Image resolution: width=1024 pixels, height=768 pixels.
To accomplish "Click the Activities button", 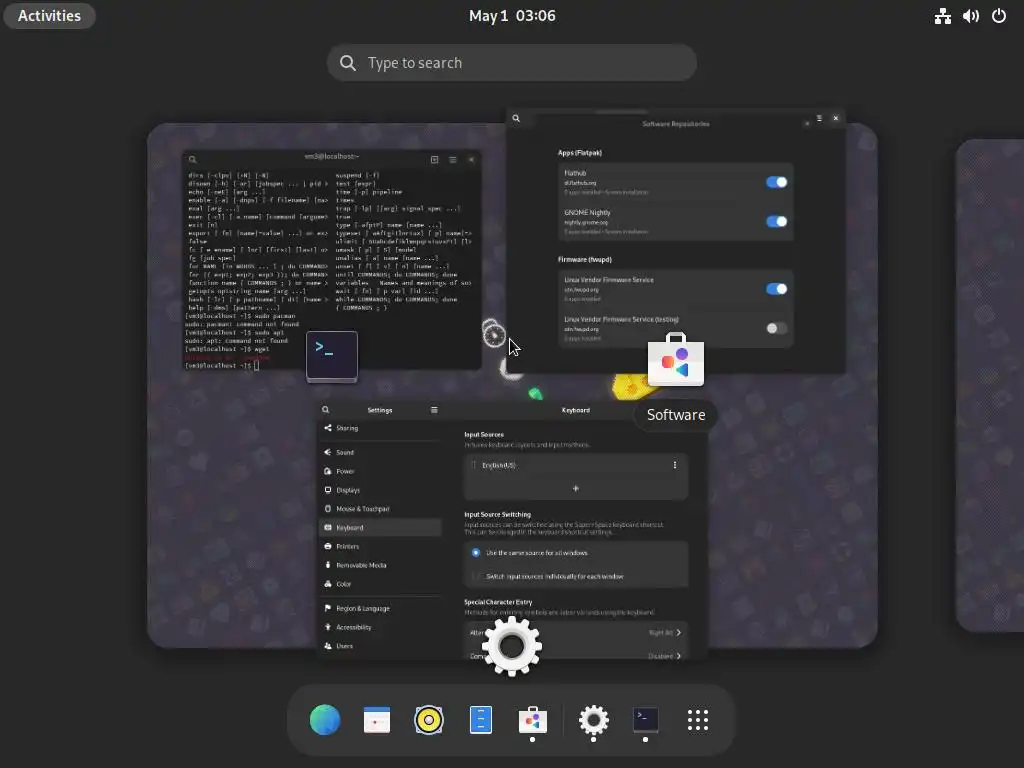I will 50,16.
